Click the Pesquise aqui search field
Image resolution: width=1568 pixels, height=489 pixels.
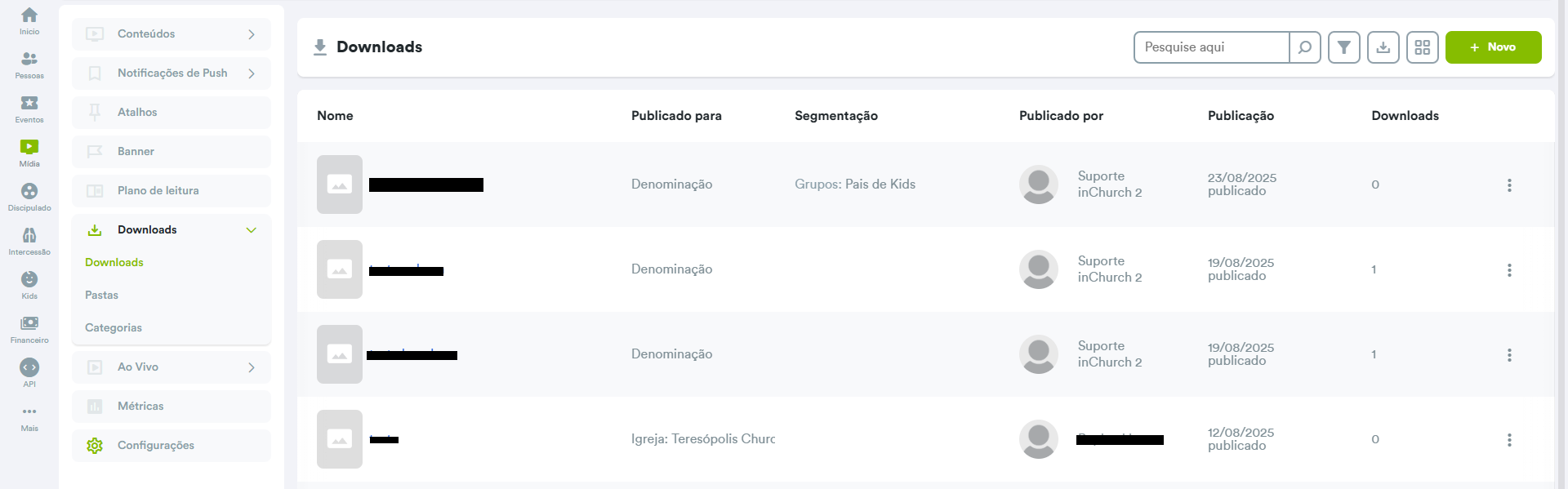[1211, 47]
